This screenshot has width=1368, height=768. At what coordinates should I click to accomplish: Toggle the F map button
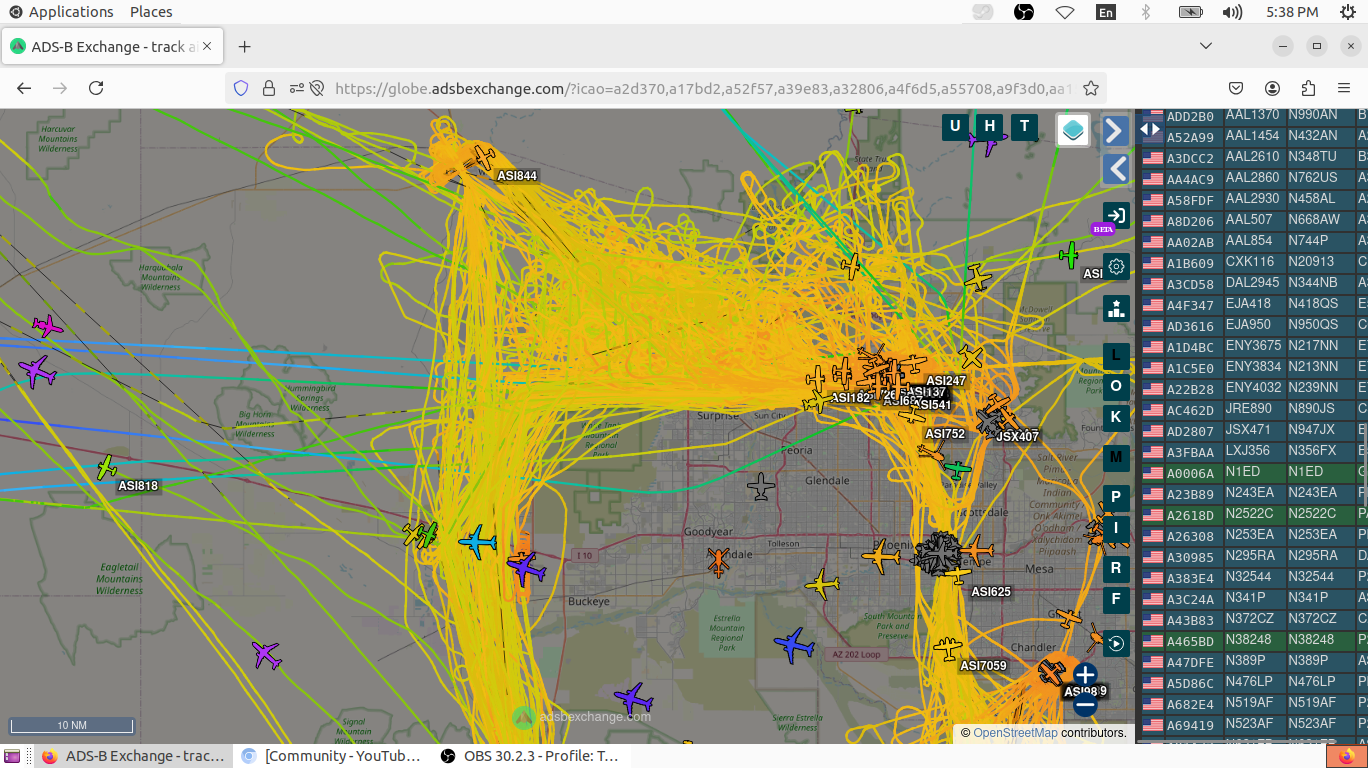[1116, 600]
